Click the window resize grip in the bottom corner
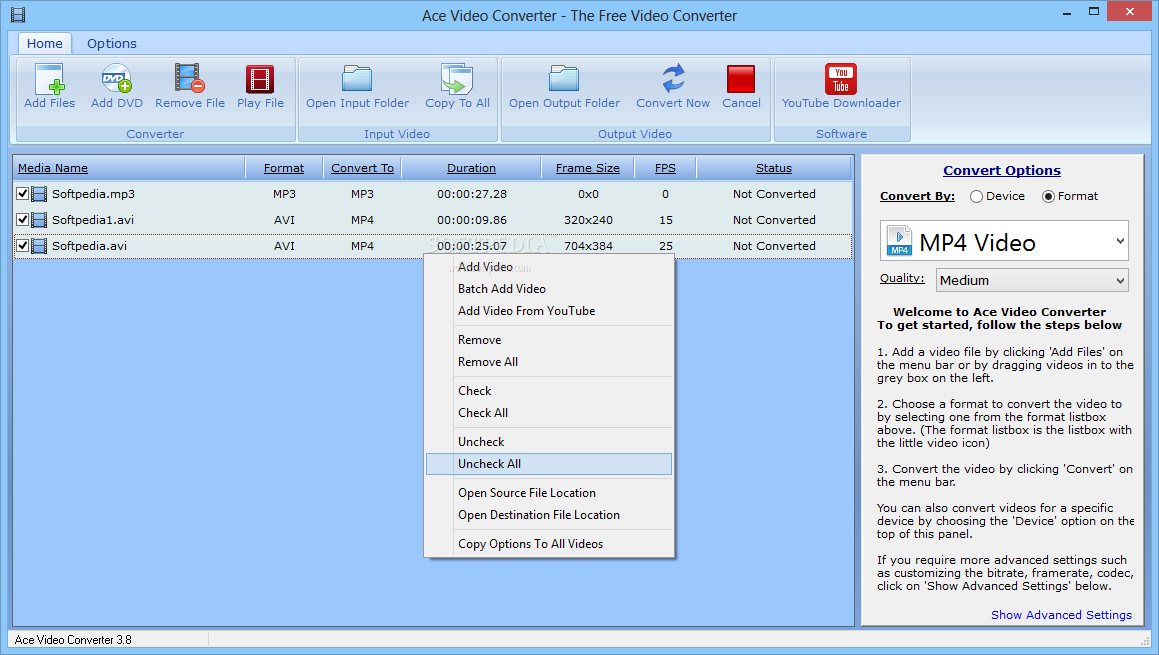This screenshot has width=1159, height=655. [1145, 641]
